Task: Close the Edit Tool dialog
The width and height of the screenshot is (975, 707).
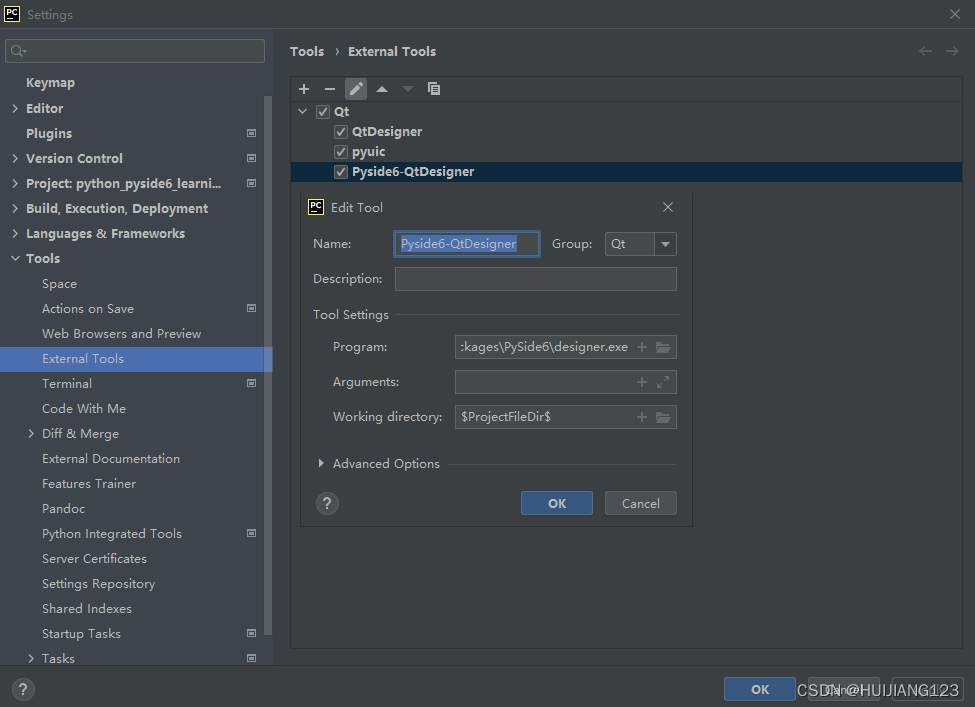Action: 668,207
